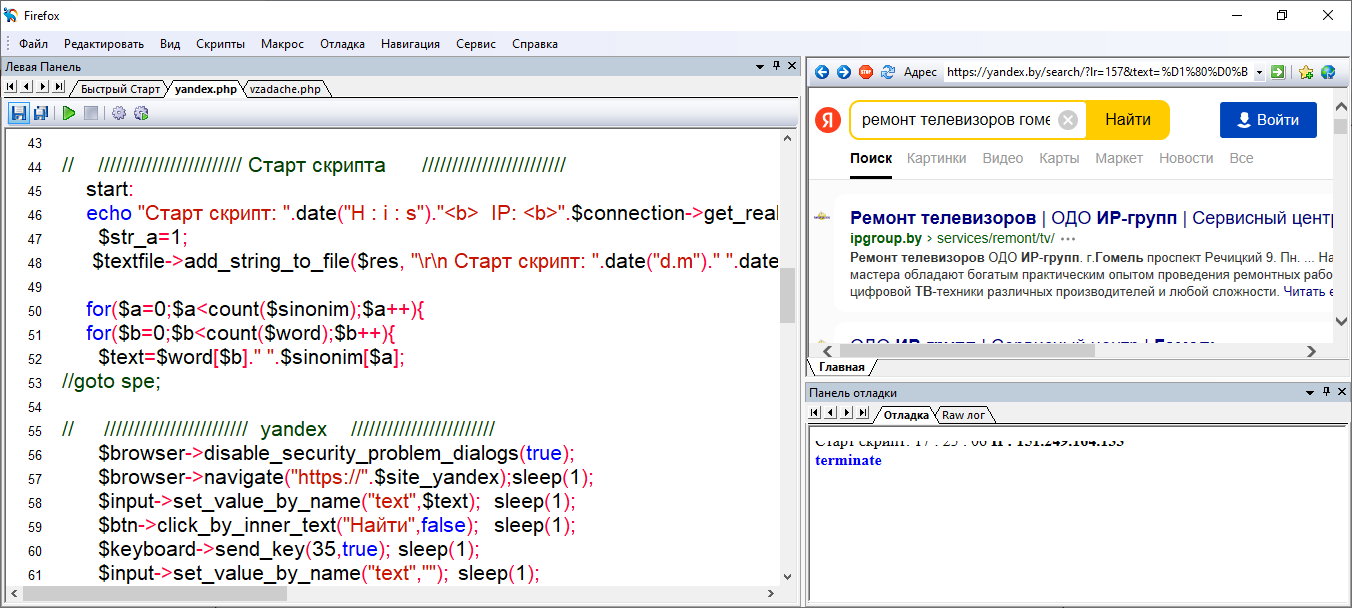The image size is (1352, 608).
Task: Click the yellow Найти search button
Action: tap(1127, 120)
